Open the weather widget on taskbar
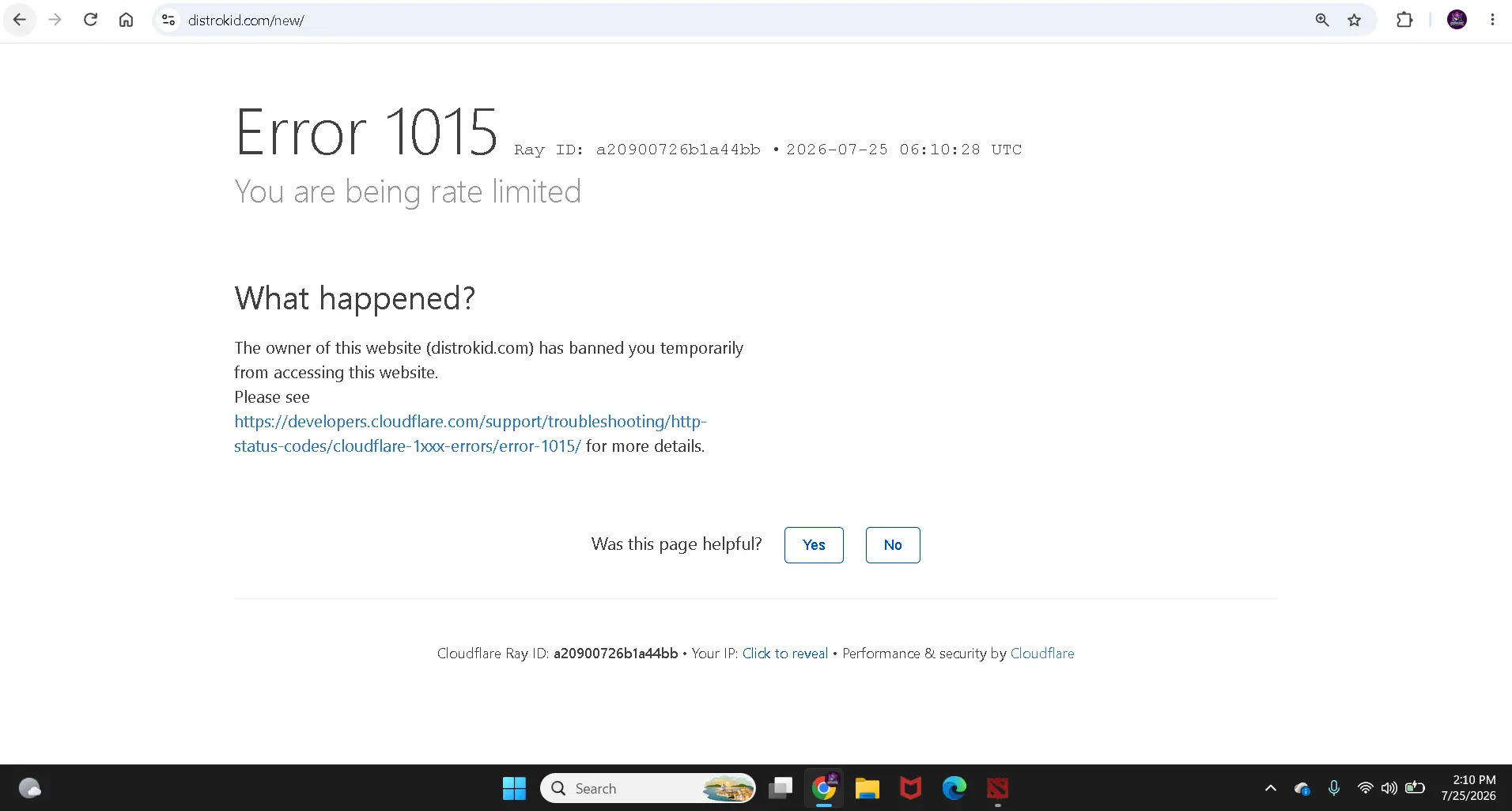The height and width of the screenshot is (811, 1512). tap(30, 788)
